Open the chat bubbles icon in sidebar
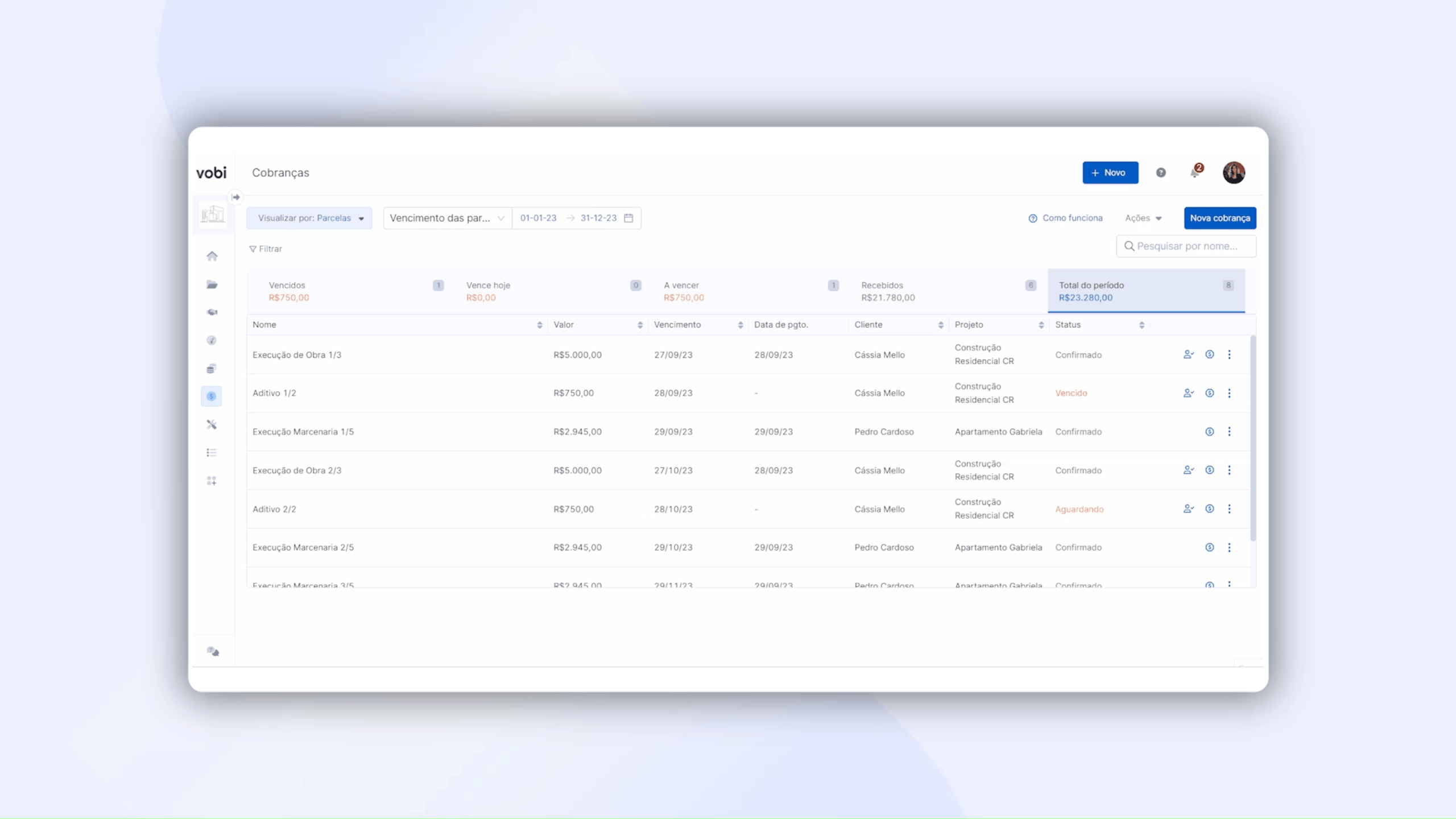Screen dimensions: 1456x819 pyautogui.click(x=213, y=652)
